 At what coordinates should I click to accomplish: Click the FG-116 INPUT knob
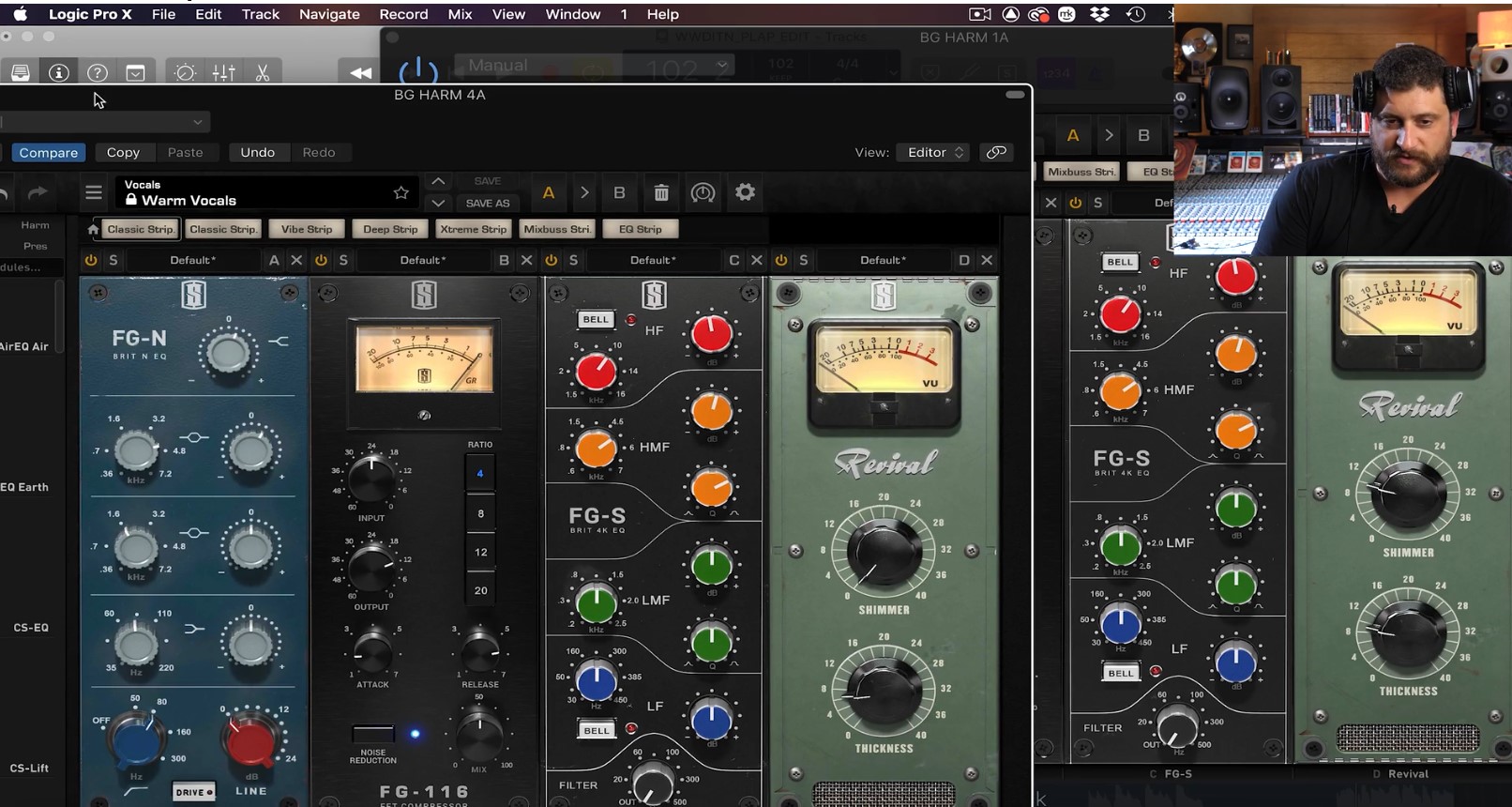pos(371,479)
